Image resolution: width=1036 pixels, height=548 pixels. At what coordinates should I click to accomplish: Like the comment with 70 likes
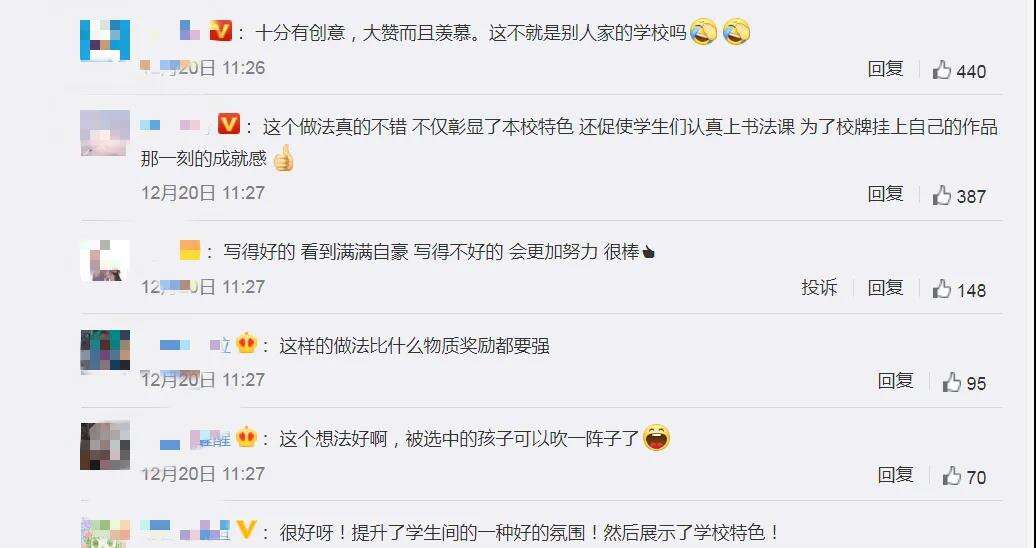pos(951,476)
